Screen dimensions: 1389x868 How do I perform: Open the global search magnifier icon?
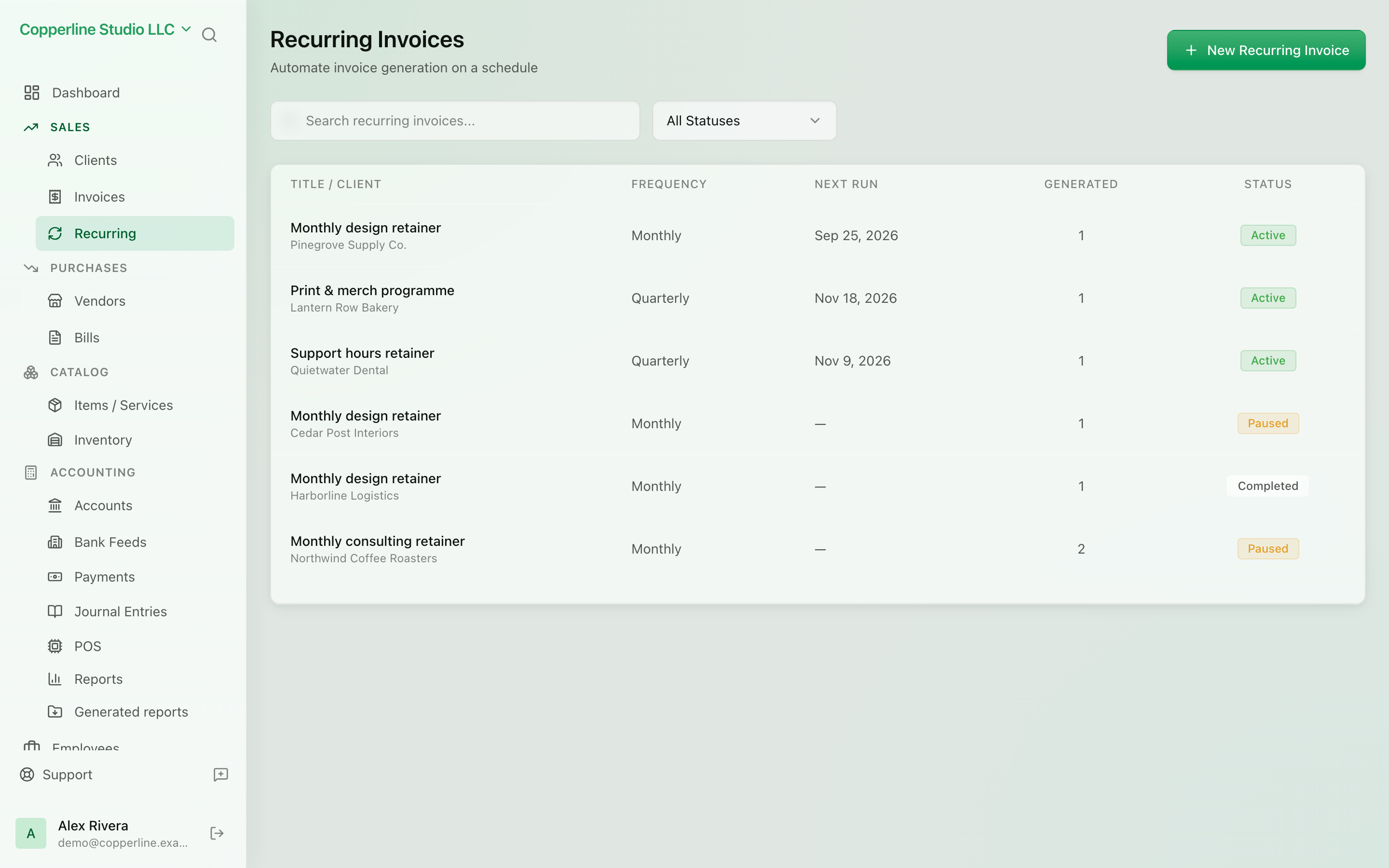pyautogui.click(x=209, y=35)
